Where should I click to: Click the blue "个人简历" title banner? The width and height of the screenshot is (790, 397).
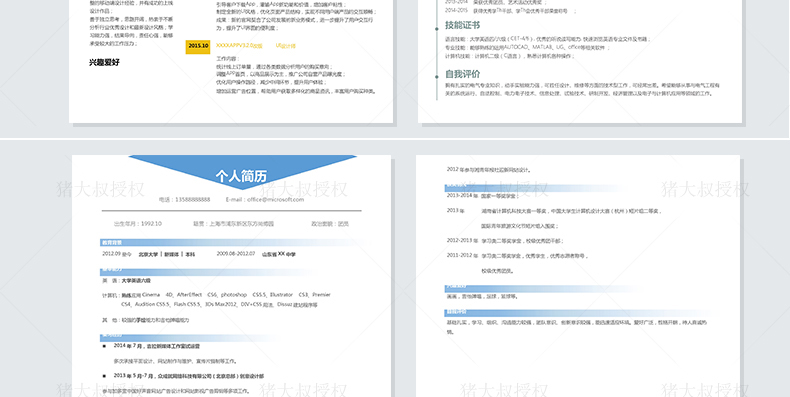[242, 172]
